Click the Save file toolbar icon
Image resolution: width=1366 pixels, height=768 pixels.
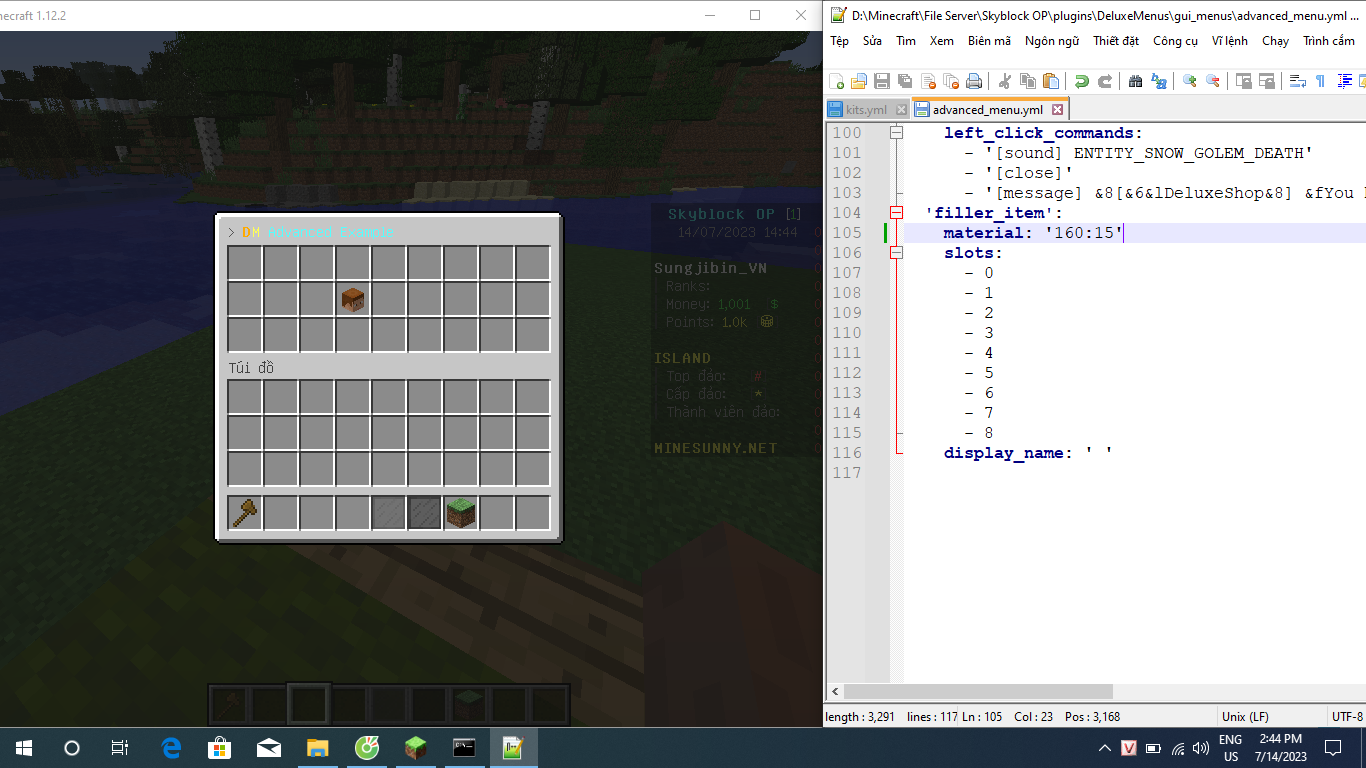point(882,81)
